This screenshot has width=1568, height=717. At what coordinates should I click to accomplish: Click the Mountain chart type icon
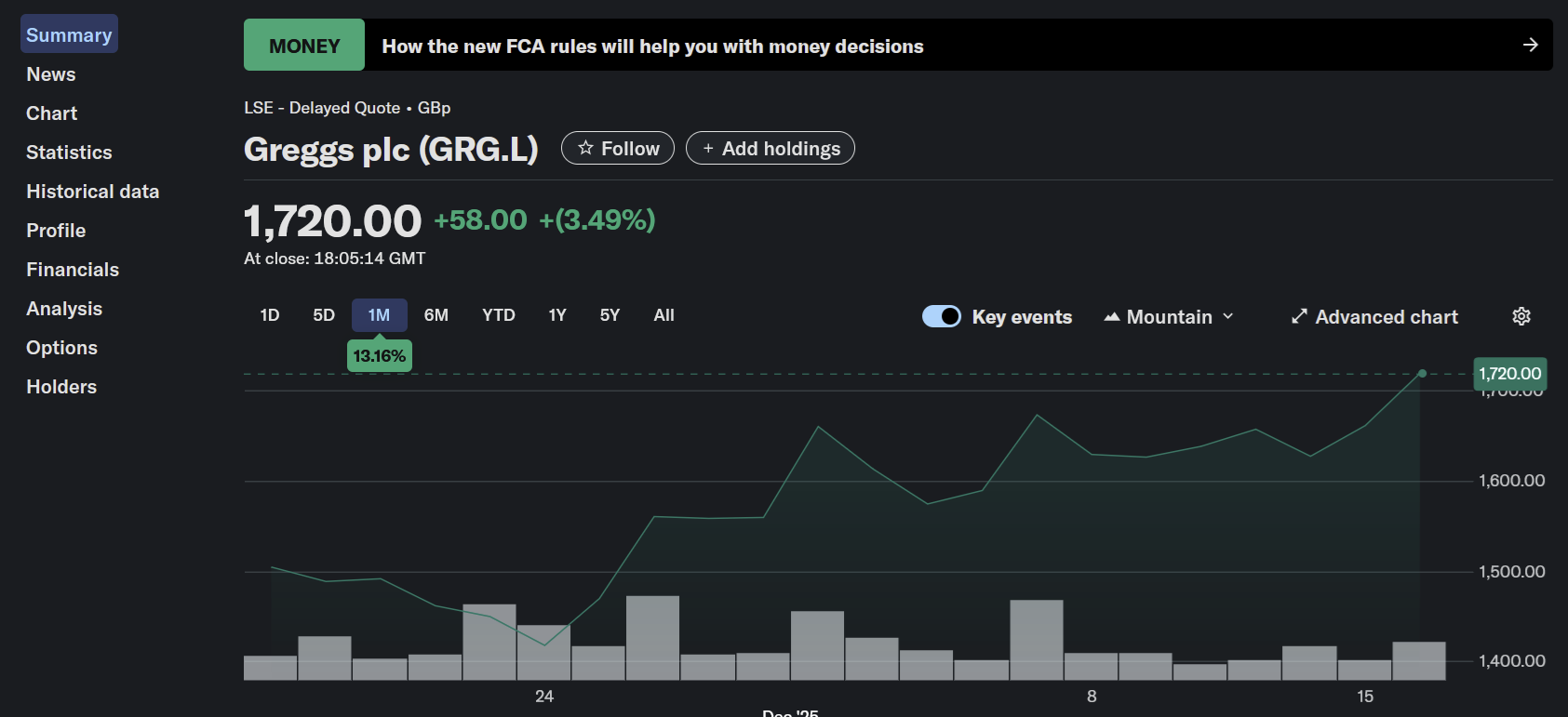click(1111, 317)
